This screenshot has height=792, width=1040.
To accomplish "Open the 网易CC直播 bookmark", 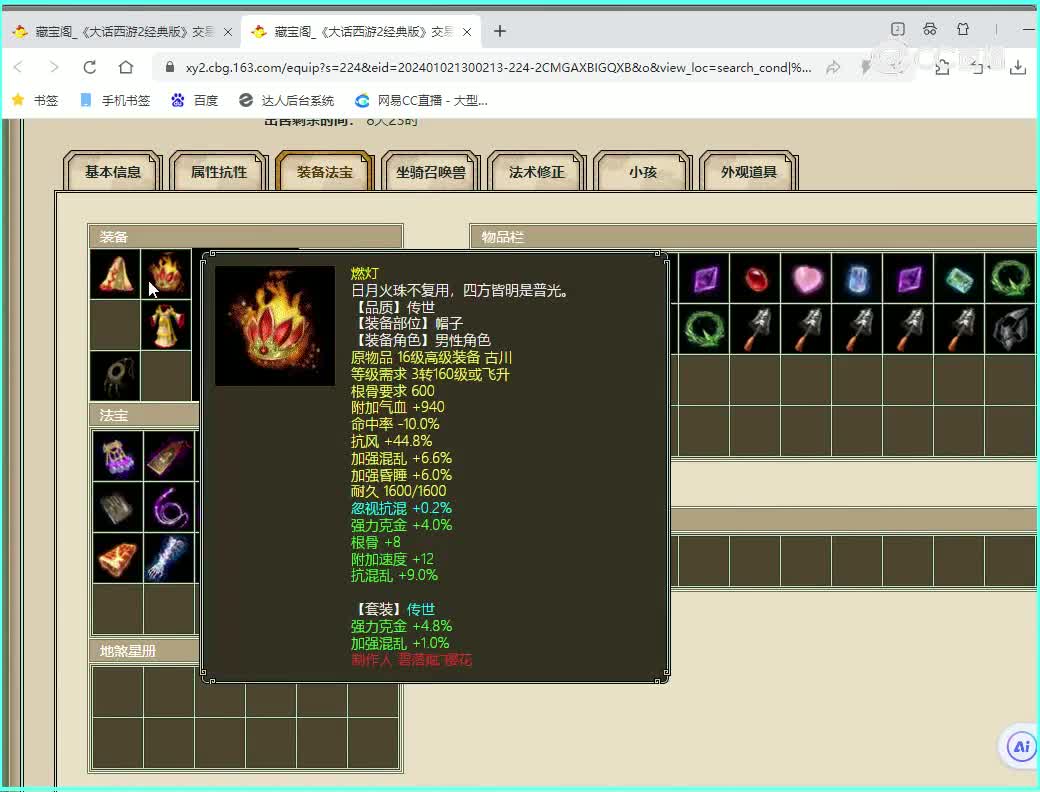I will coord(422,100).
